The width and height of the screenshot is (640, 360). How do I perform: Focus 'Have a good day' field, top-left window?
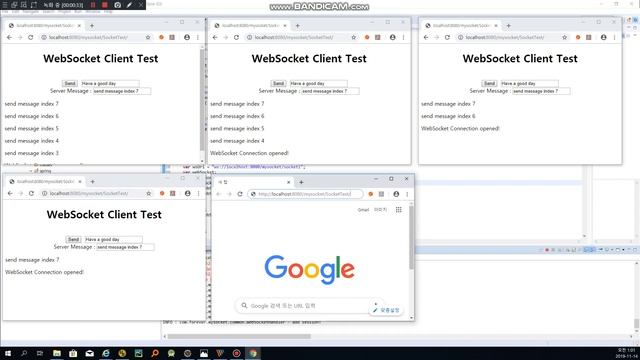pos(110,83)
